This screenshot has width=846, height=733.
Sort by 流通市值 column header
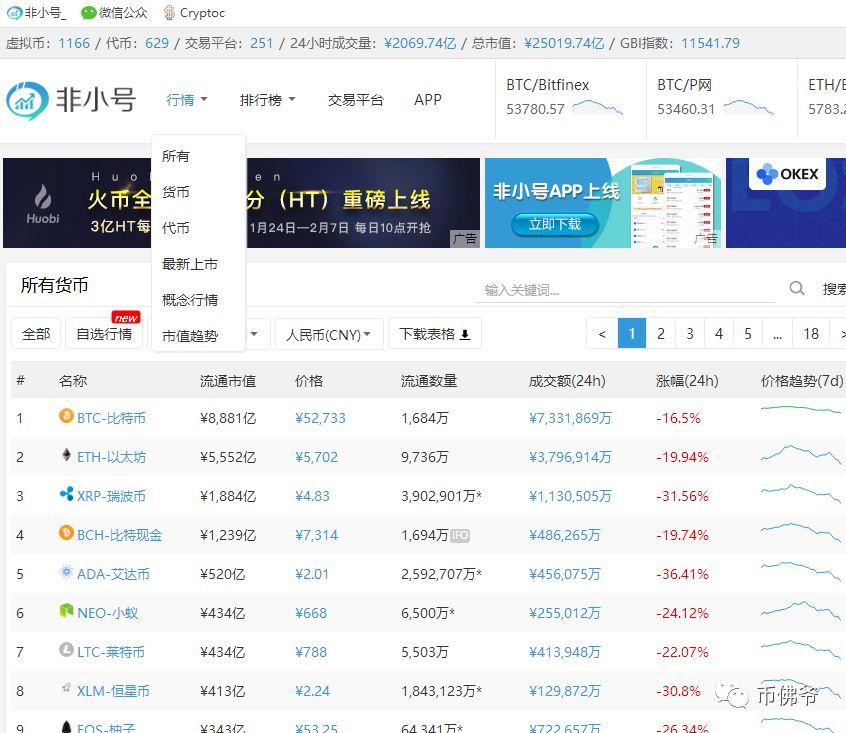pyautogui.click(x=228, y=381)
